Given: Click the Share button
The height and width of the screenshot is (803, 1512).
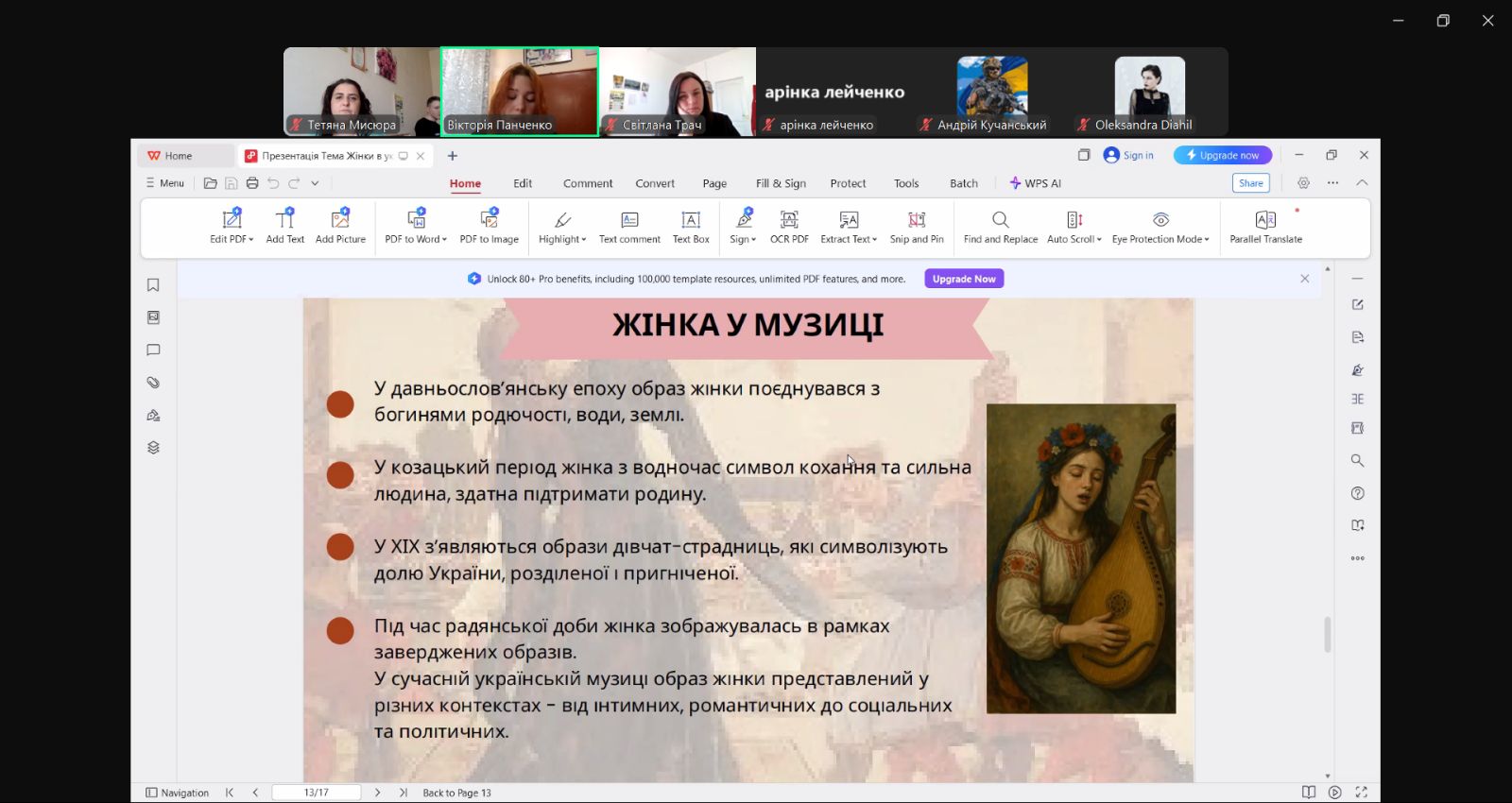Looking at the screenshot, I should 1250,183.
